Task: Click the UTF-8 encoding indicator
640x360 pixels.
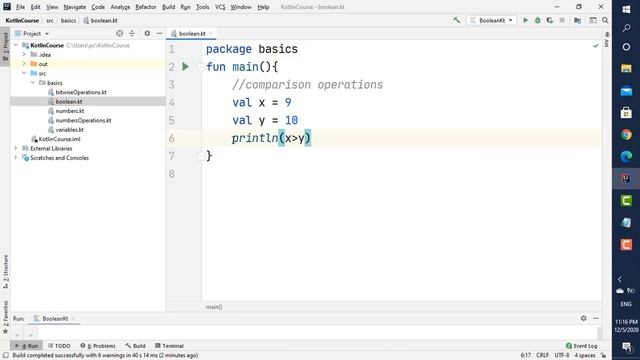Action: tap(562, 355)
